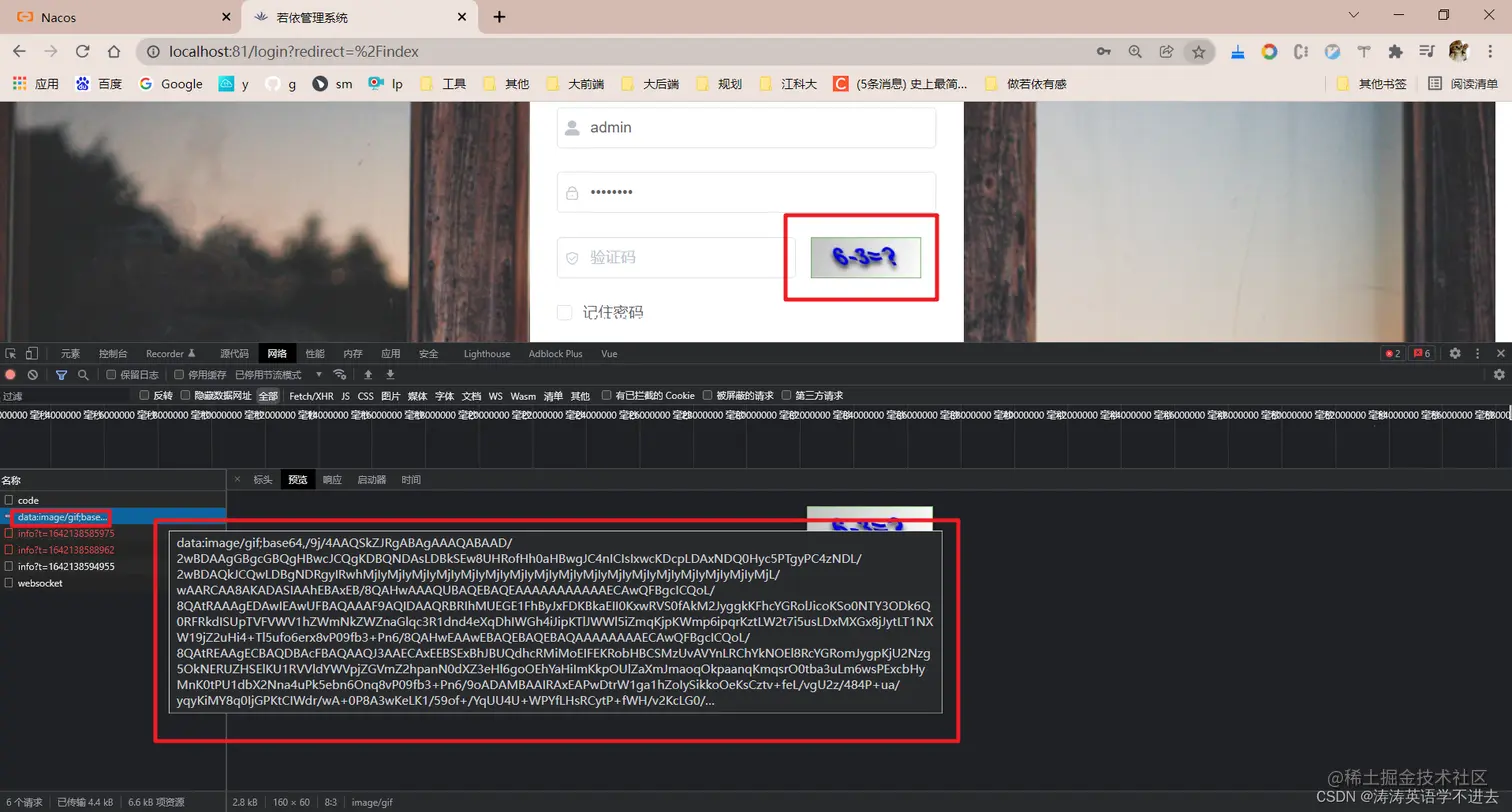This screenshot has width=1512, height=812.
Task: Activate the DevTools inspect element picker
Action: coord(11,353)
